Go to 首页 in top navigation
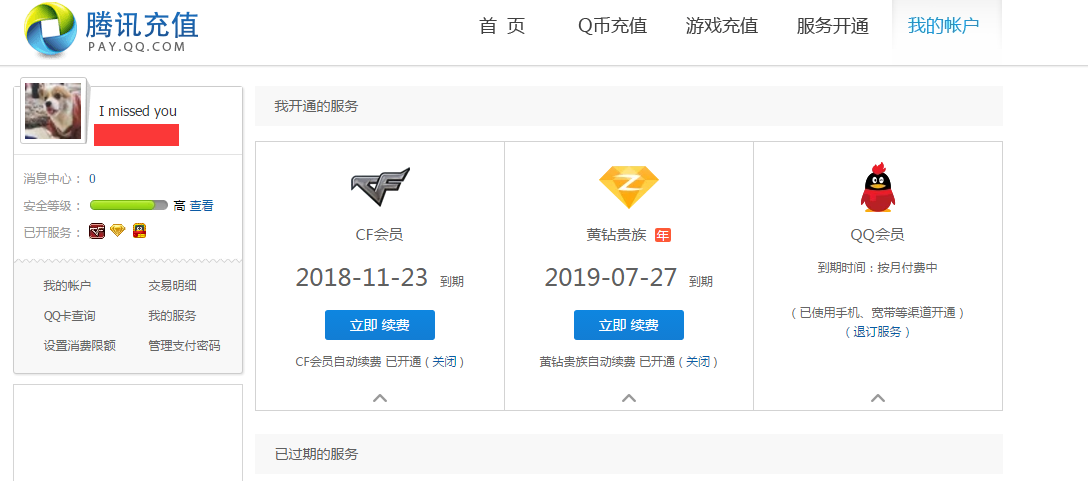The height and width of the screenshot is (481, 1088). (x=502, y=26)
